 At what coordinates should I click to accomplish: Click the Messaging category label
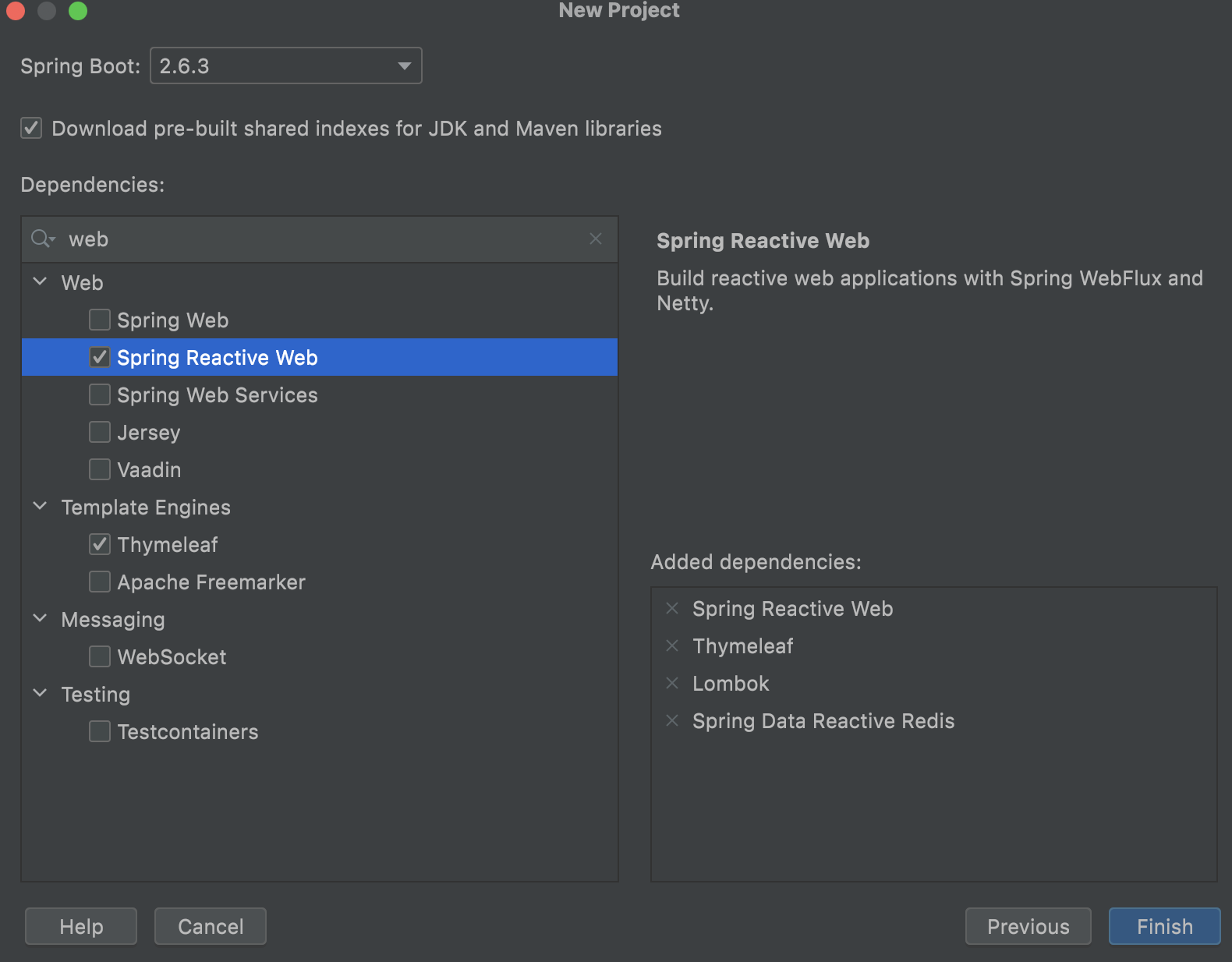point(113,620)
